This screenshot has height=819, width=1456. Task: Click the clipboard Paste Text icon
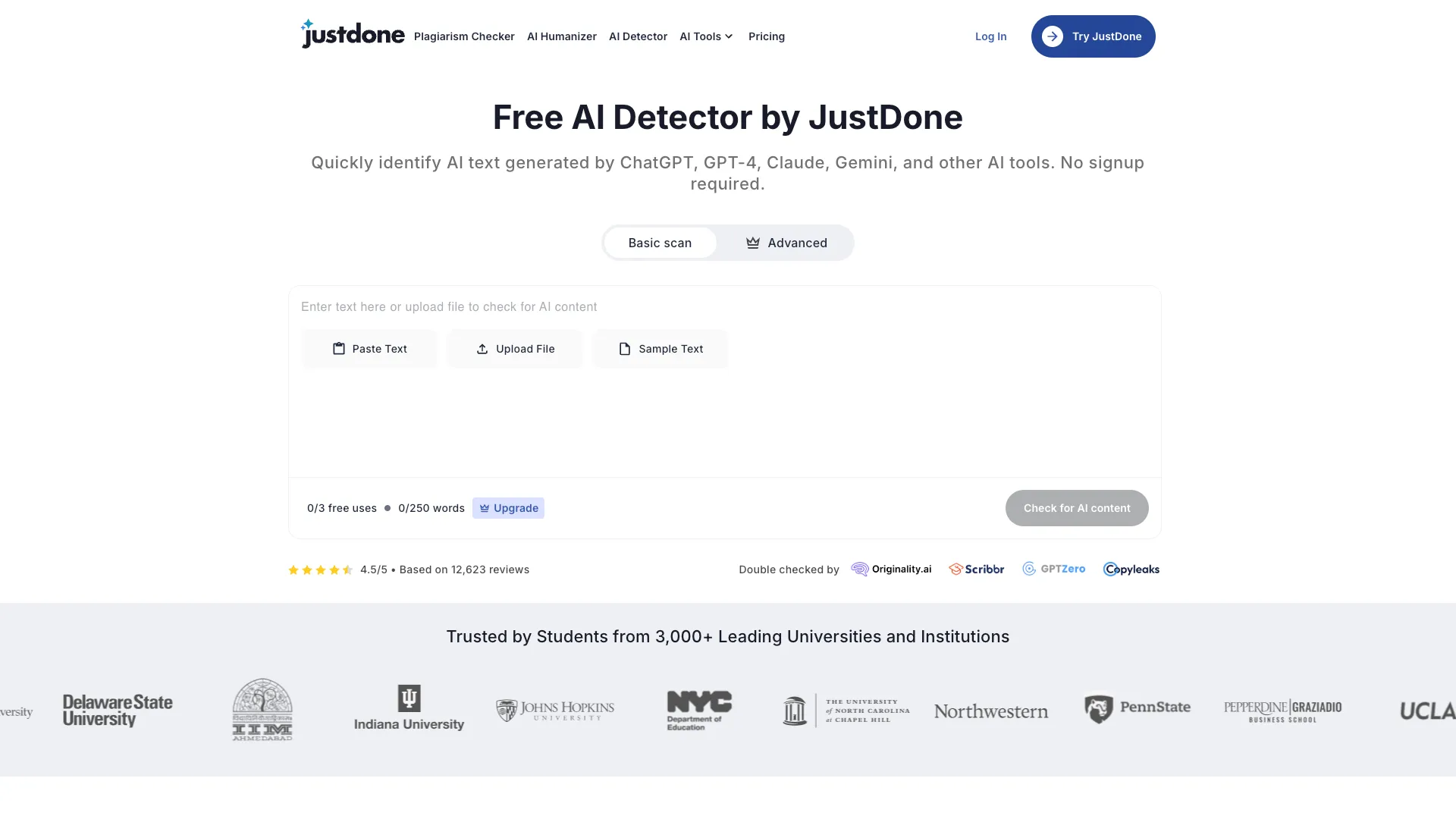click(x=339, y=349)
